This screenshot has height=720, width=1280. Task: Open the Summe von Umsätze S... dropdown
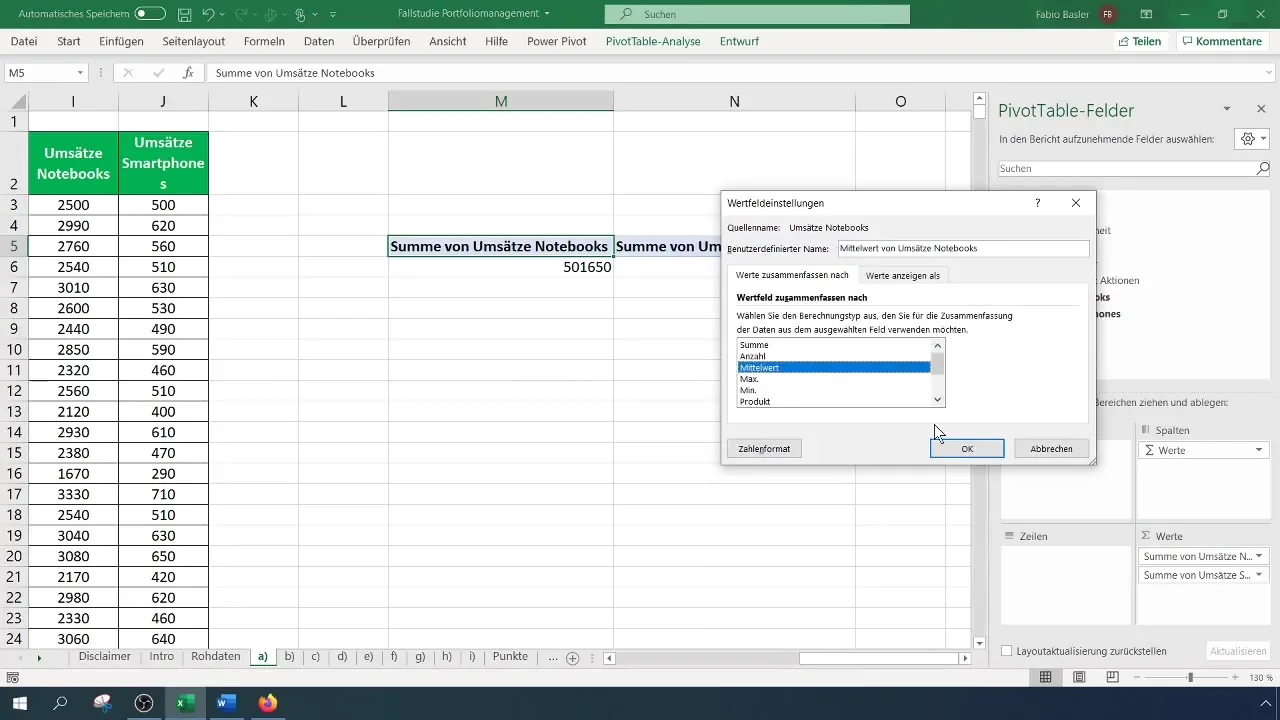(1258, 575)
